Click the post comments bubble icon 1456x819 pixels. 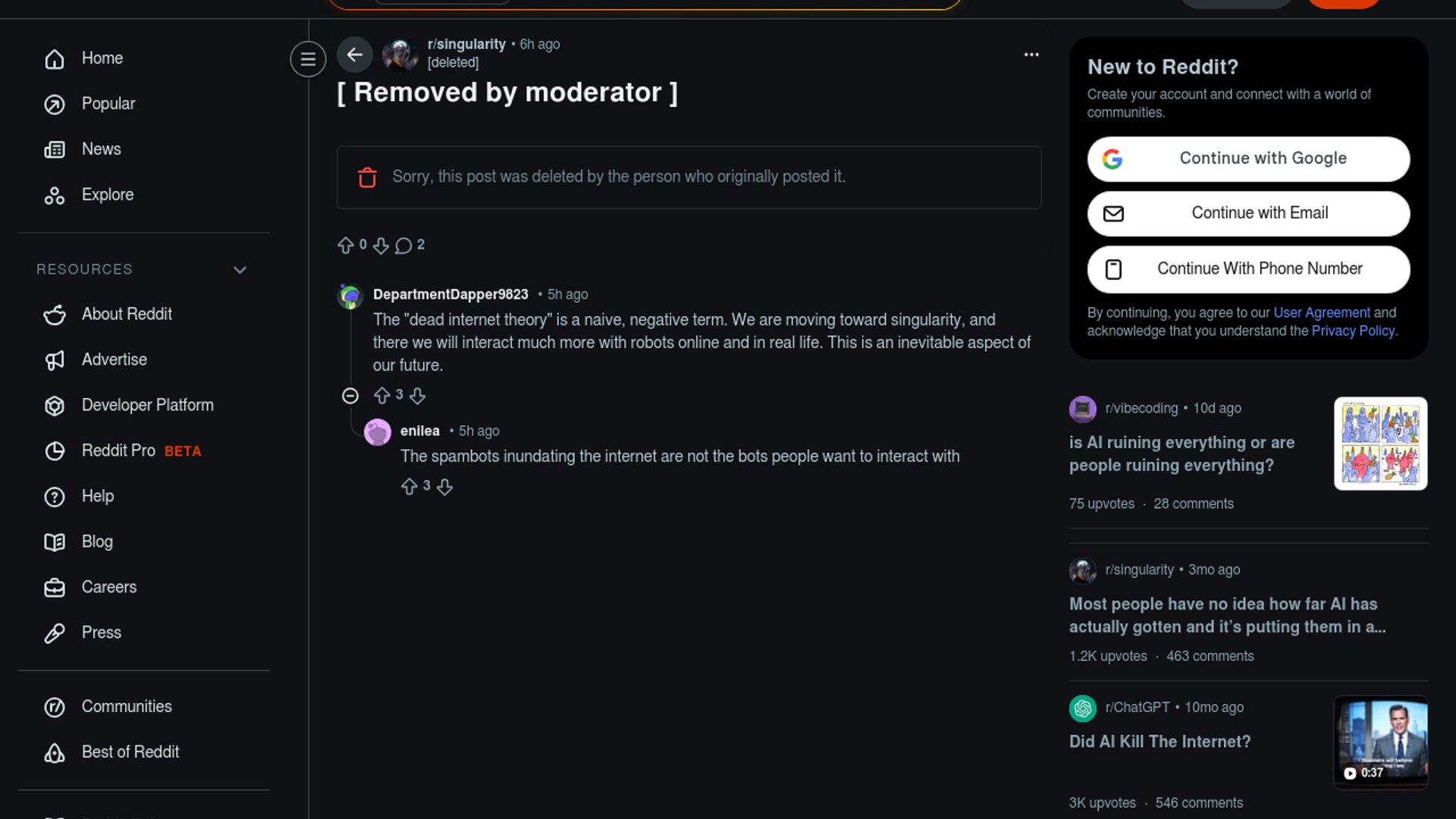pyautogui.click(x=403, y=246)
